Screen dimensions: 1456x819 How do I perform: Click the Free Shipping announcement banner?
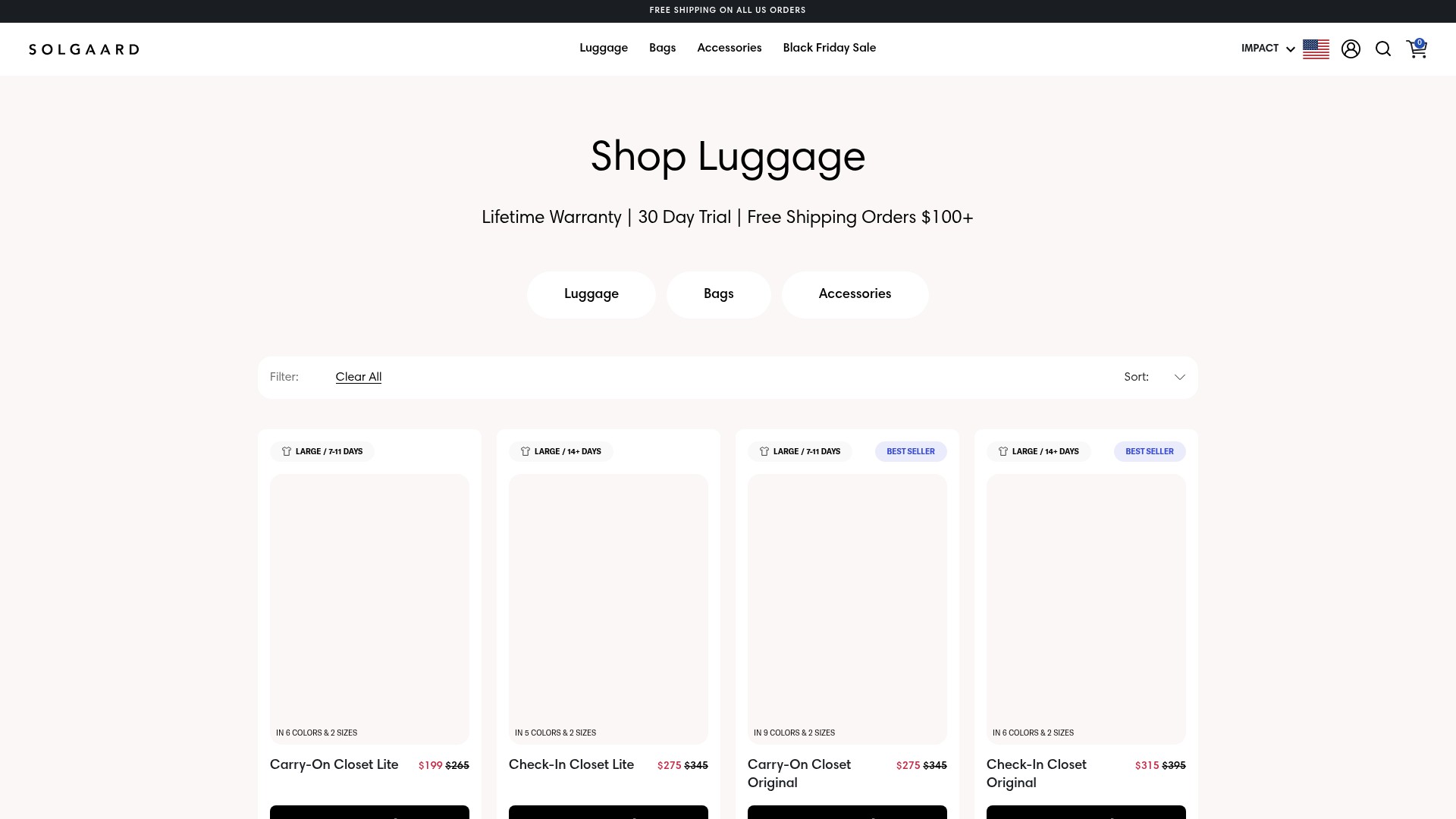728,11
